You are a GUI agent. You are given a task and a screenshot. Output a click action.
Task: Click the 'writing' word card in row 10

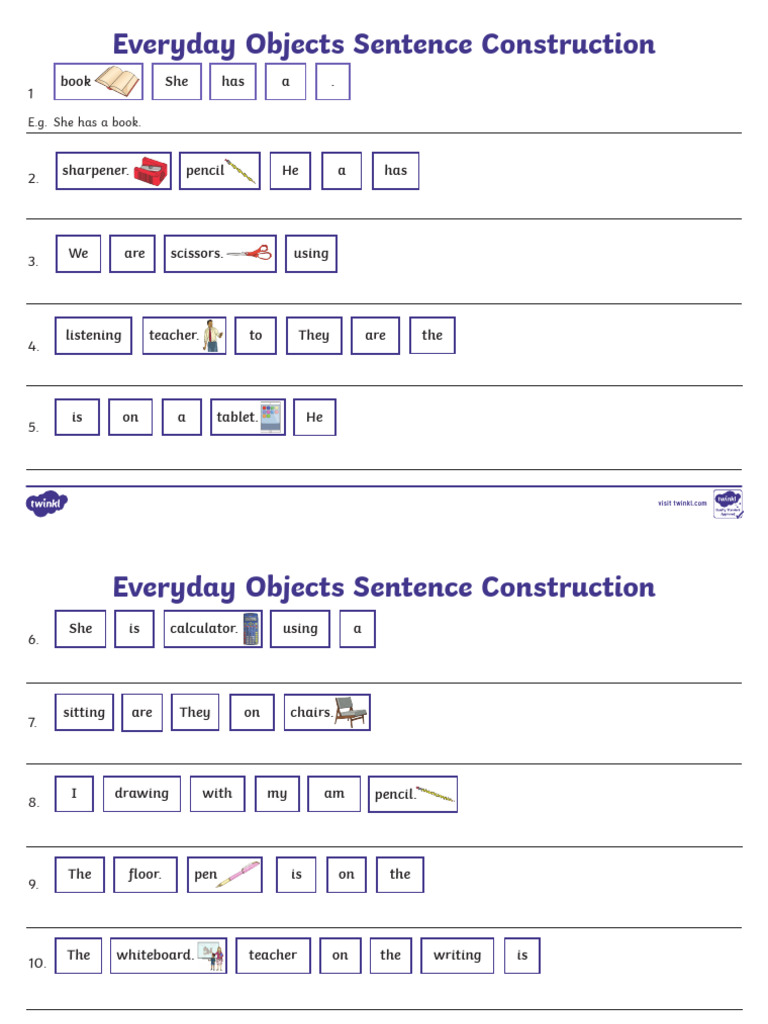coord(457,955)
